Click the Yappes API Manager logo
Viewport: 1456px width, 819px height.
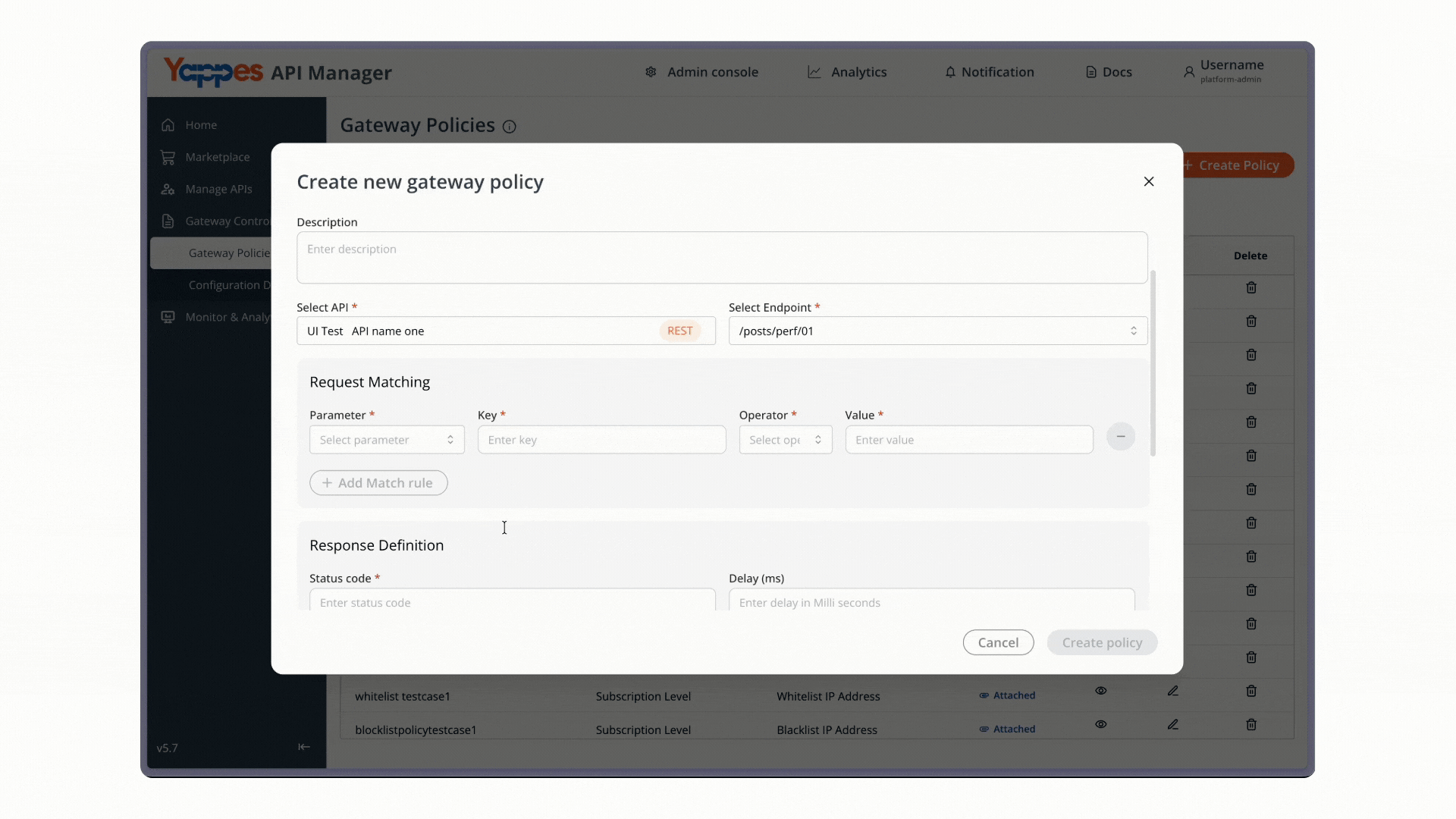278,72
